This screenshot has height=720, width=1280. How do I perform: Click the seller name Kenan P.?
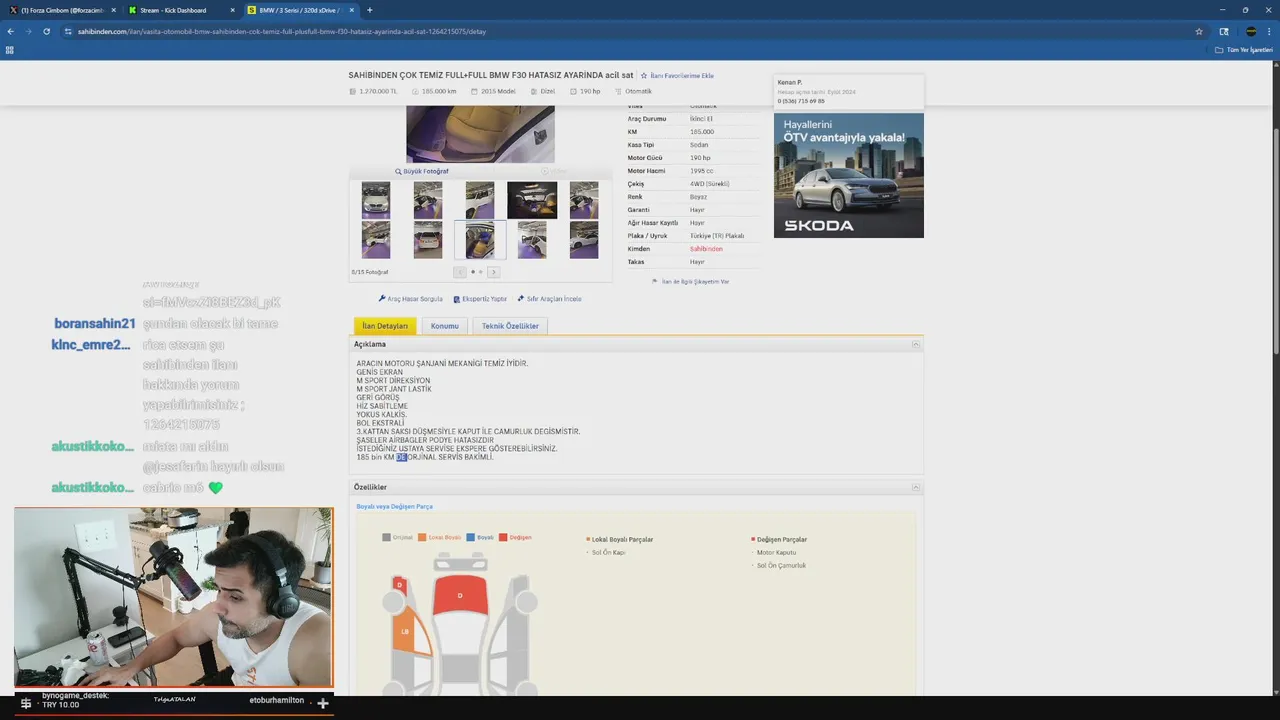tap(790, 82)
